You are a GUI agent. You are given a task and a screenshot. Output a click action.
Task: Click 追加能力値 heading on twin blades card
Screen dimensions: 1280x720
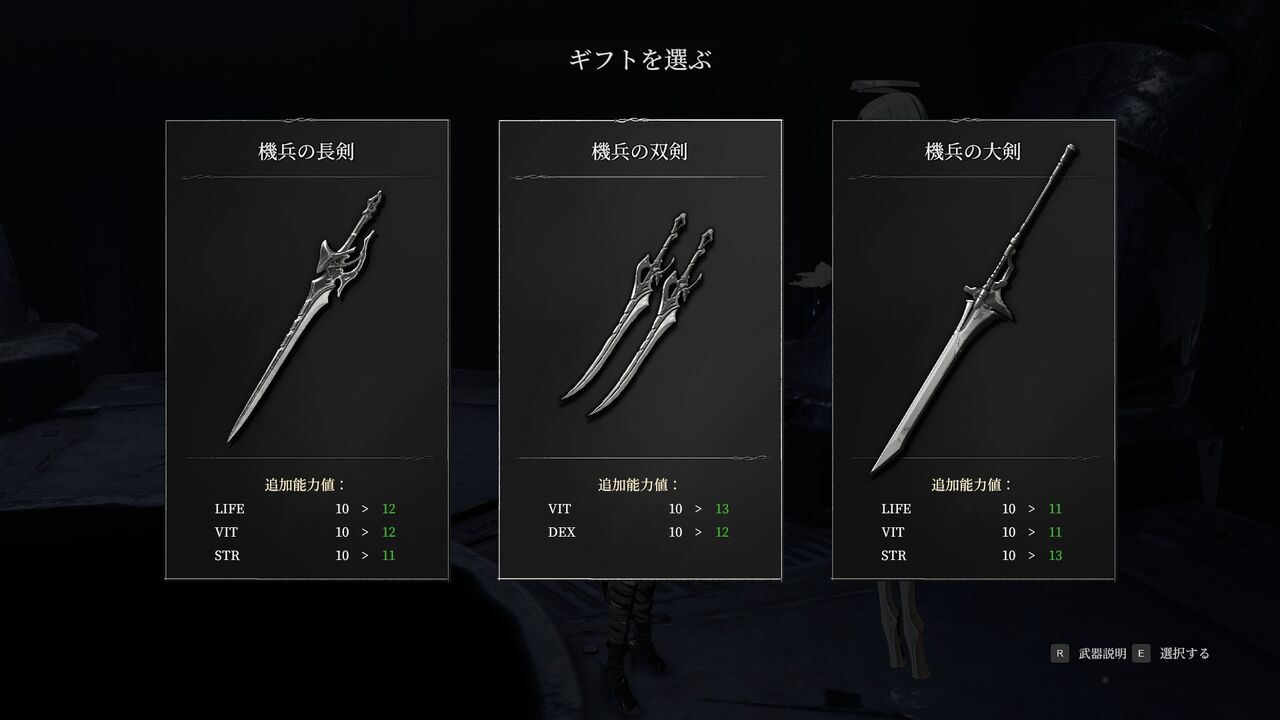(x=639, y=484)
